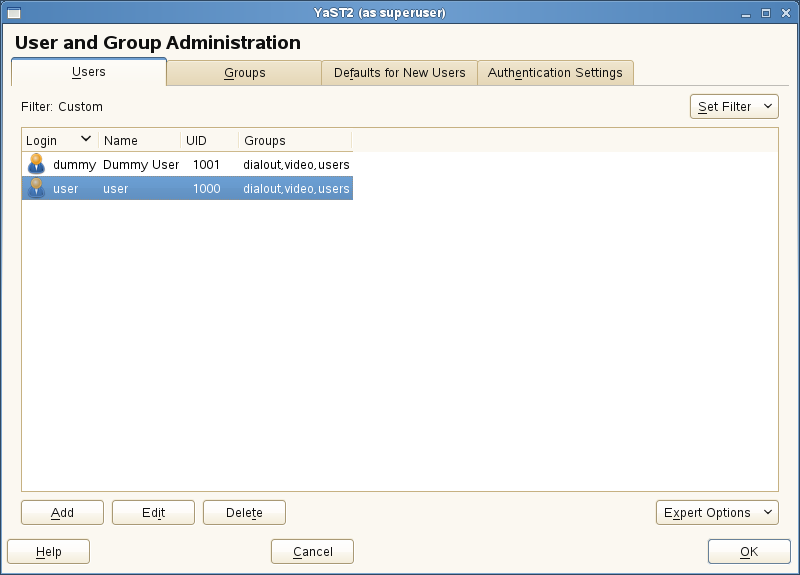800x575 pixels.
Task: Close the YaST2 window
Action: pos(786,13)
